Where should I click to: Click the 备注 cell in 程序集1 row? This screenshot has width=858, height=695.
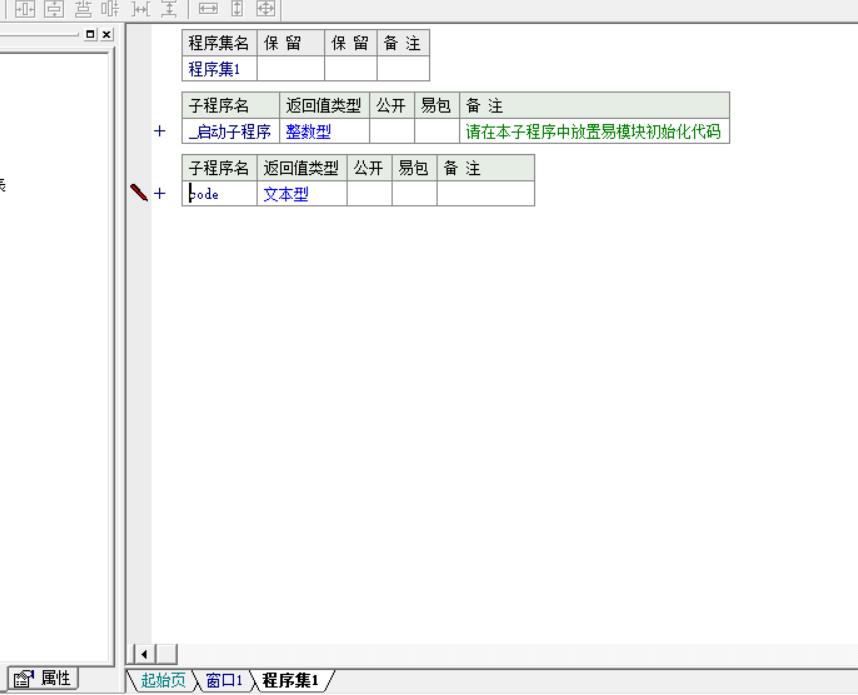click(403, 69)
